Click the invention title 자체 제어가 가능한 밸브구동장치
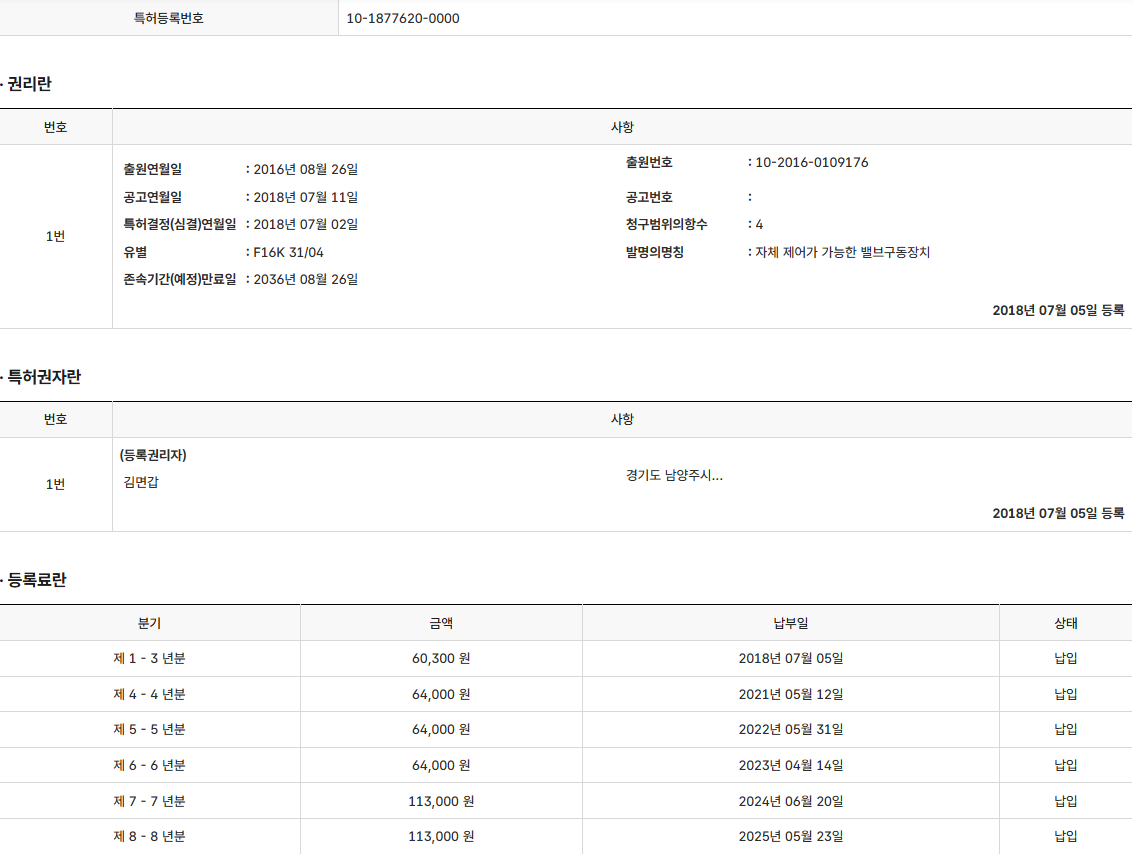The height and width of the screenshot is (854, 1133). (843, 252)
